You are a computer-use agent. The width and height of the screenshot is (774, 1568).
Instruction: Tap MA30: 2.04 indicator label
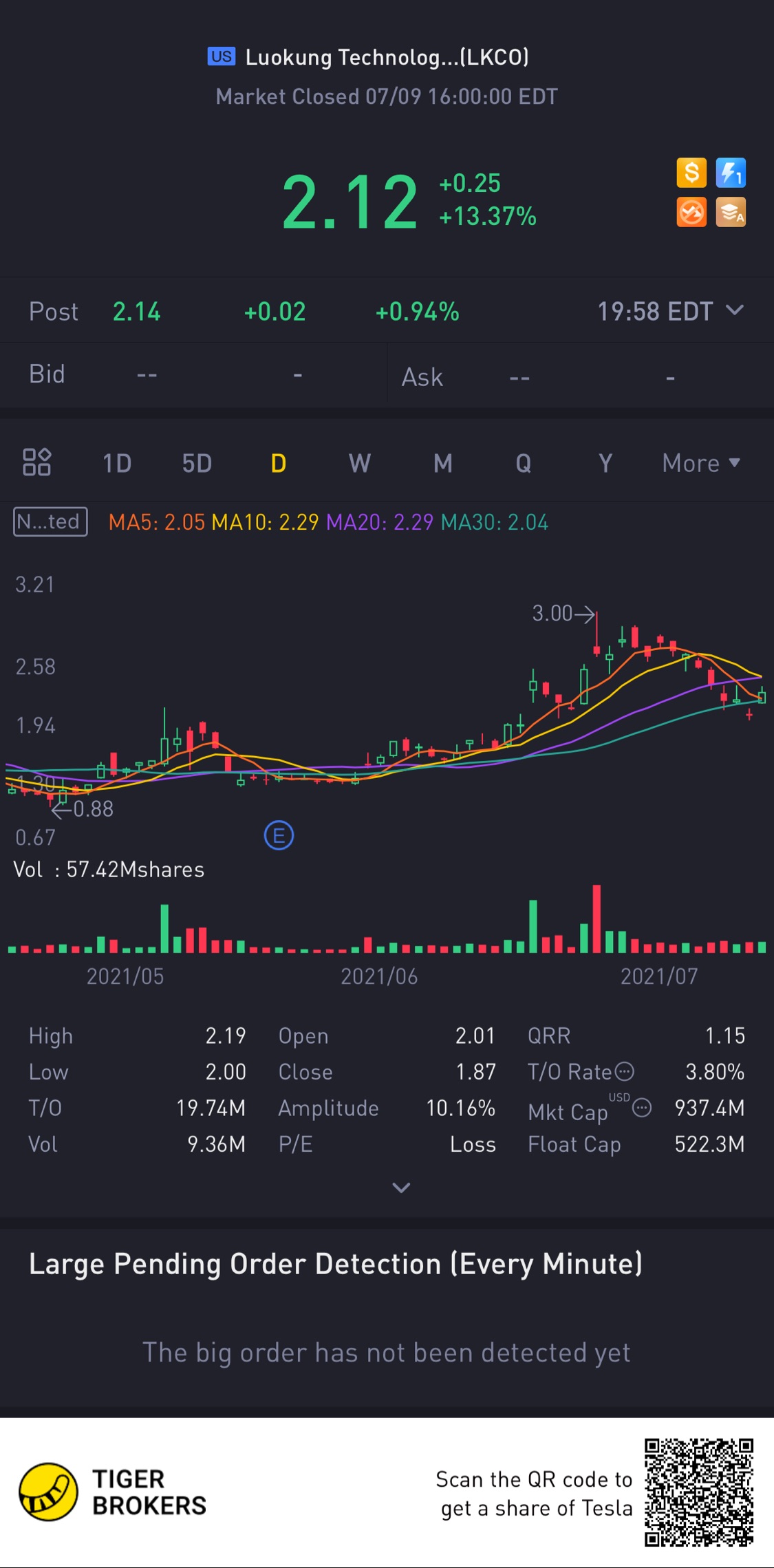495,522
